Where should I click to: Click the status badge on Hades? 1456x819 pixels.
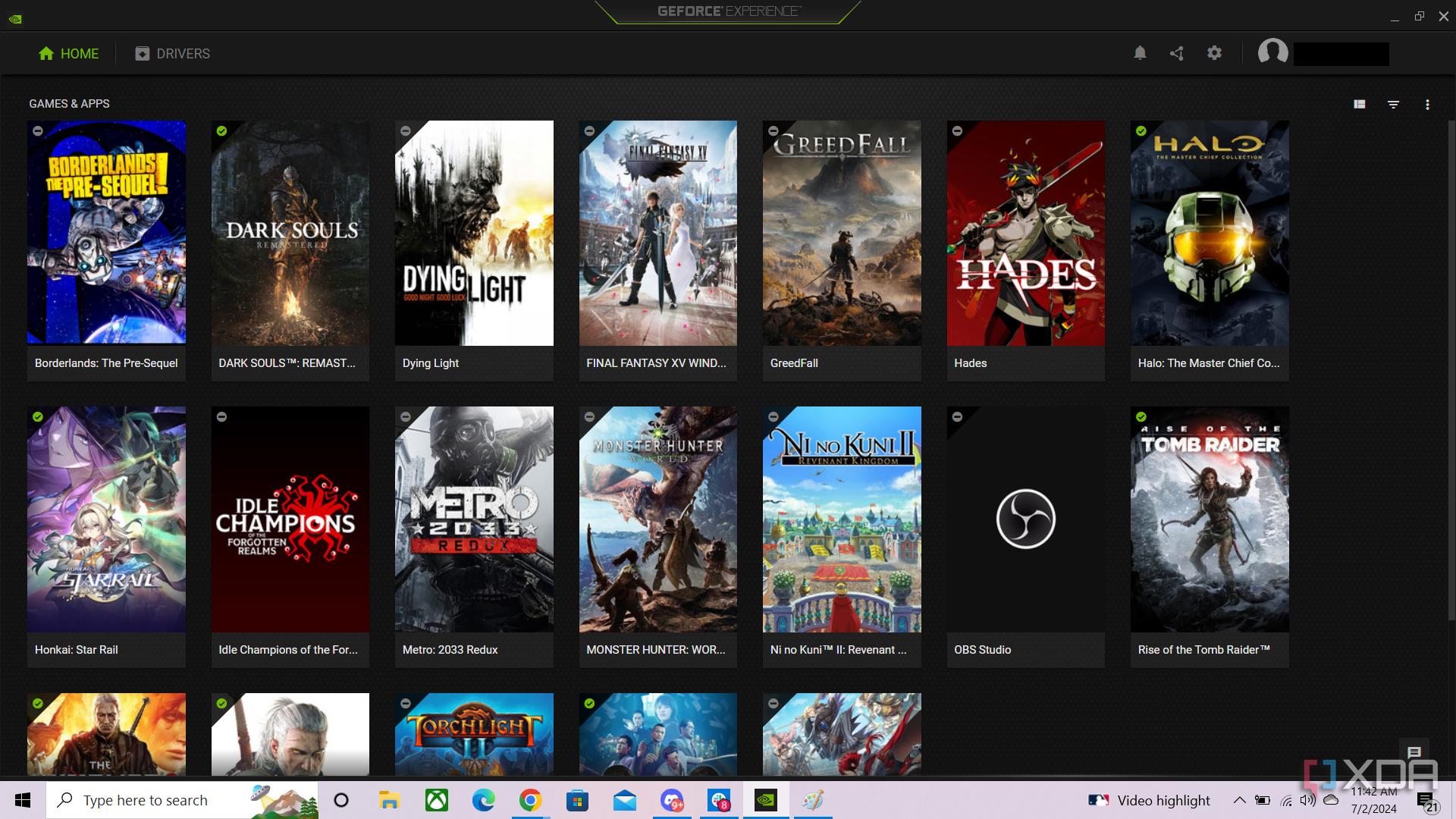click(957, 131)
